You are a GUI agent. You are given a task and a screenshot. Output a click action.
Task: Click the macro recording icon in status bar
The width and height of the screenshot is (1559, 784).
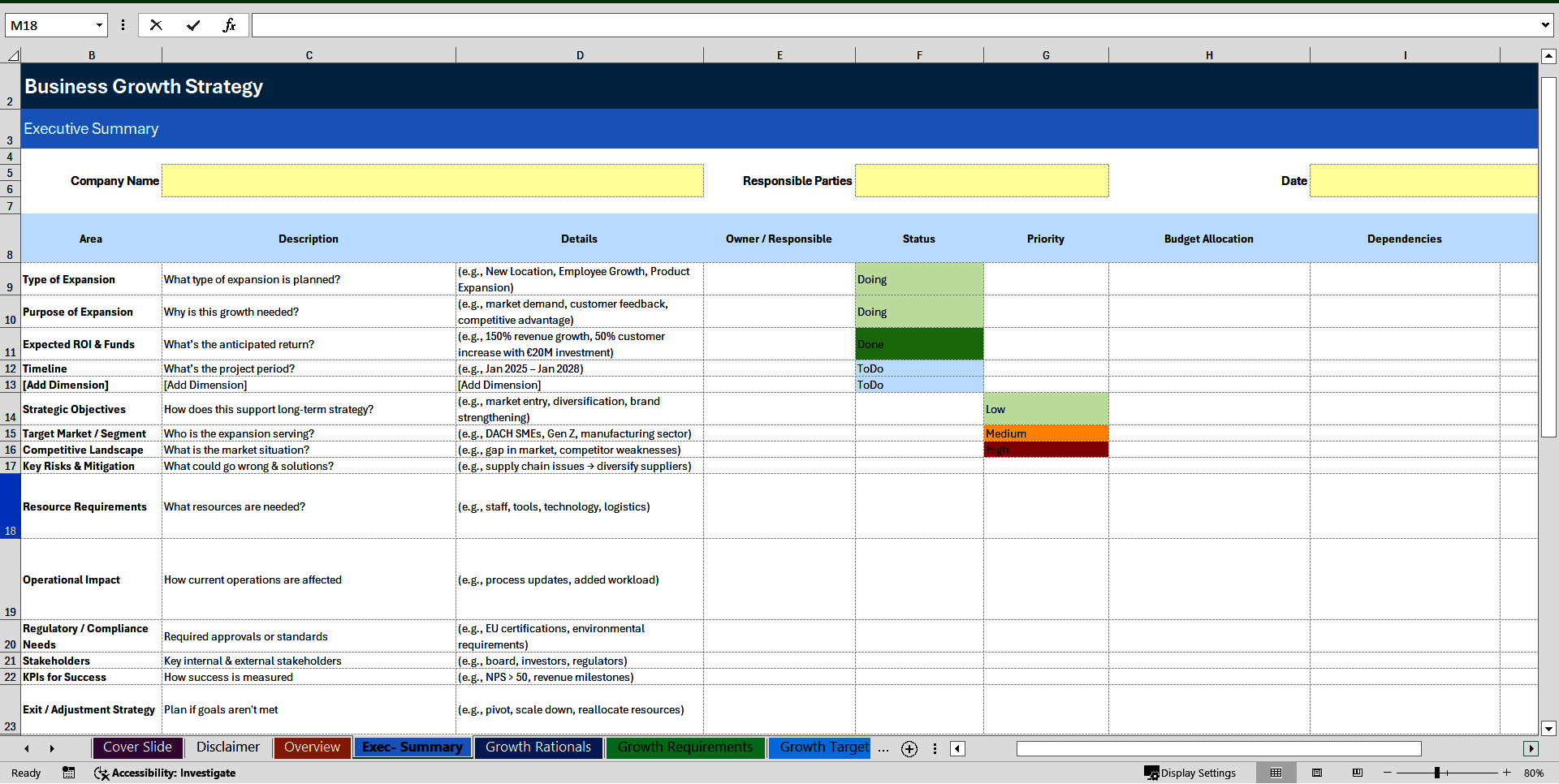click(68, 773)
